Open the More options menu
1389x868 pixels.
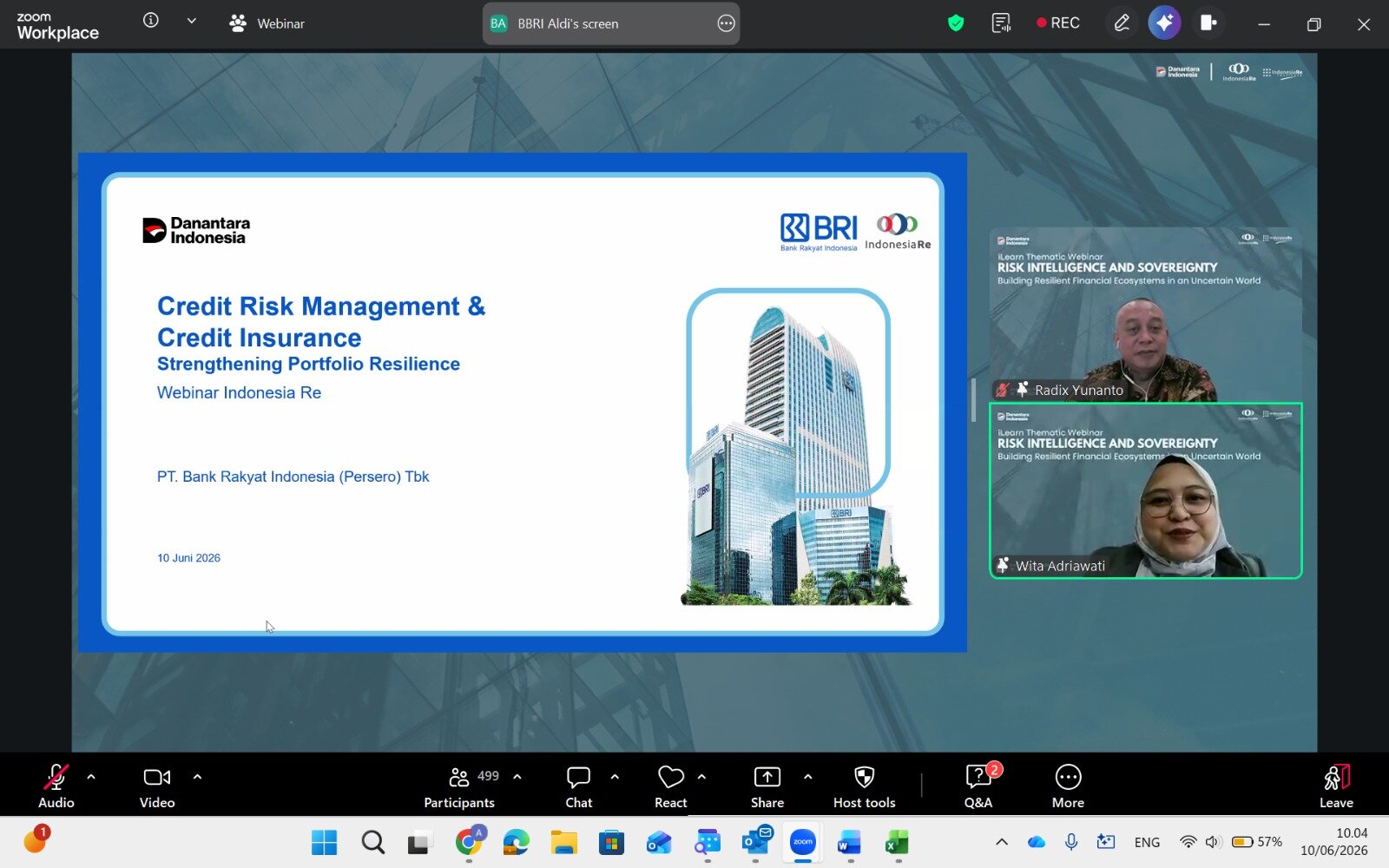(x=1068, y=786)
